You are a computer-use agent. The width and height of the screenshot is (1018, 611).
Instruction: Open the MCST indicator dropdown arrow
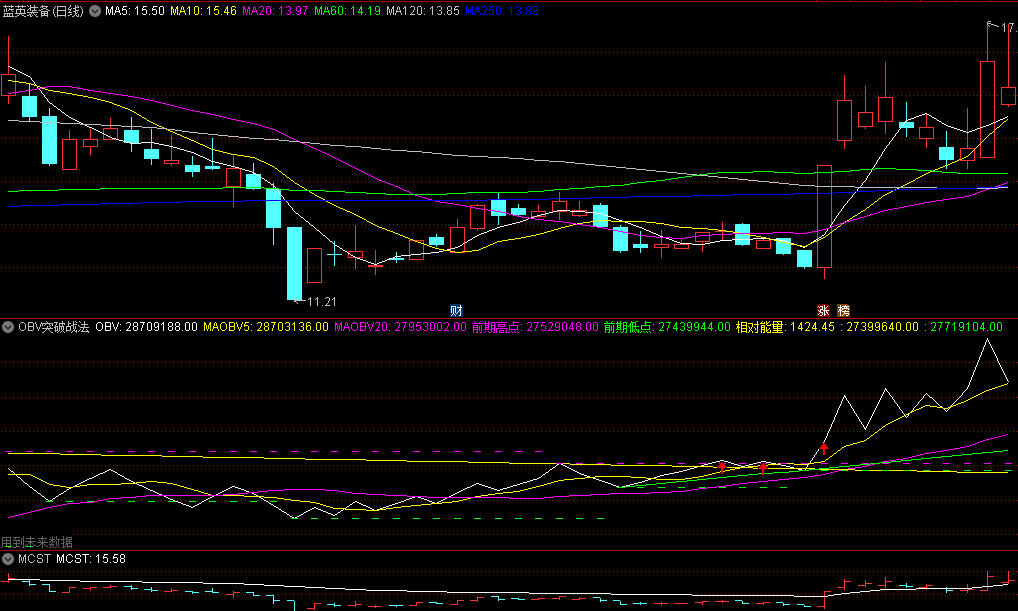click(x=8, y=559)
